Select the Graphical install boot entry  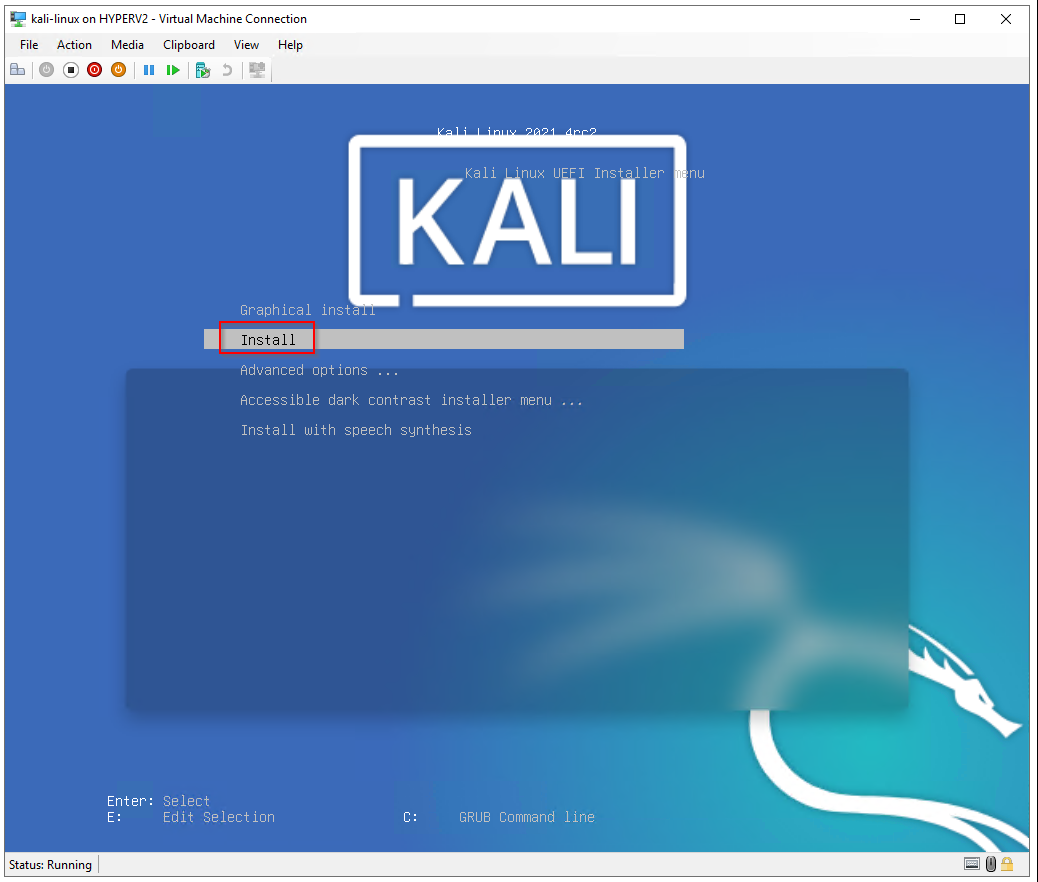[x=307, y=310]
